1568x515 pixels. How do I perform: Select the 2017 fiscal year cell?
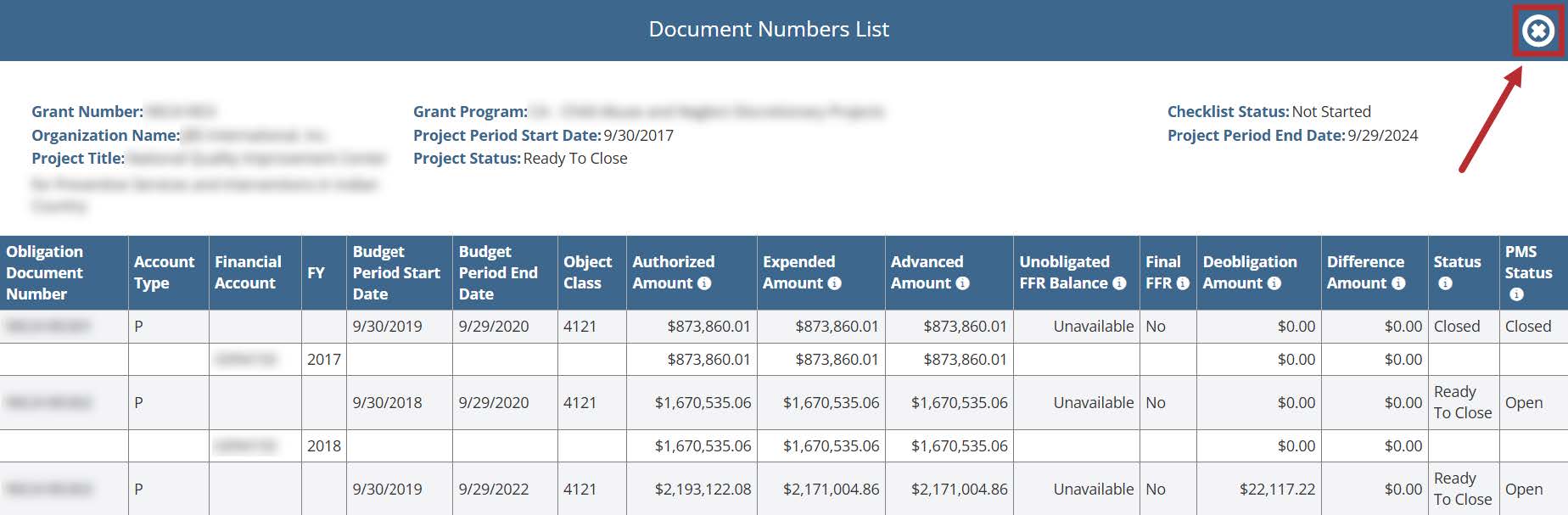(x=323, y=360)
